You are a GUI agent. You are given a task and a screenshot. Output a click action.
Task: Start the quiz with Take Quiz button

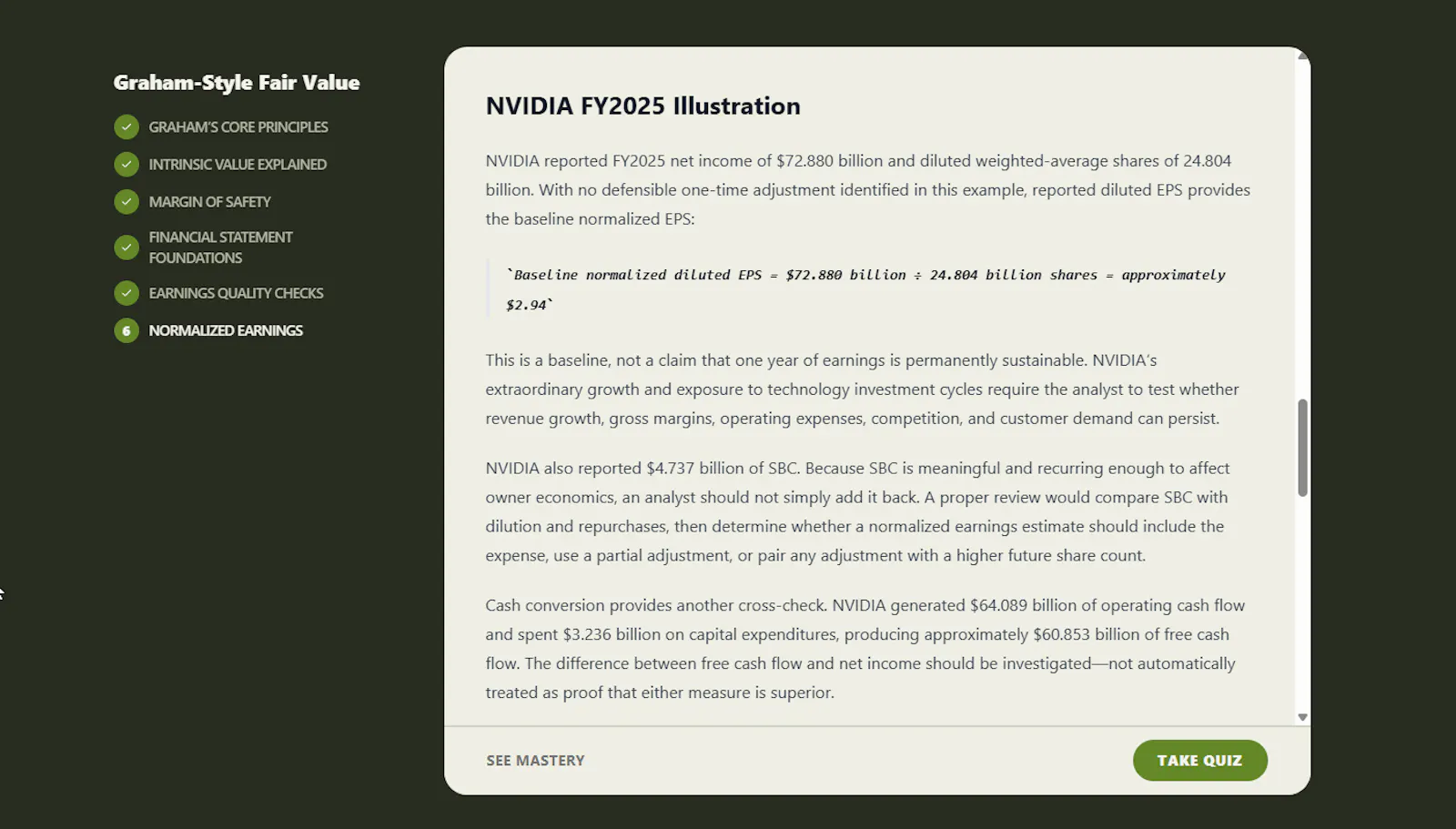point(1199,760)
